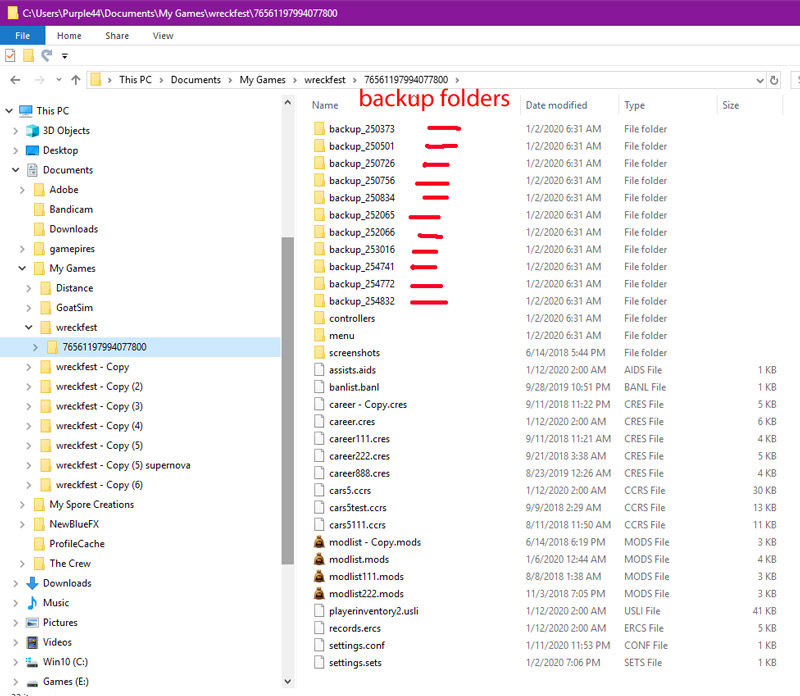
Task: Select wreckfest - Copy (5) supernova folder
Action: (x=123, y=465)
